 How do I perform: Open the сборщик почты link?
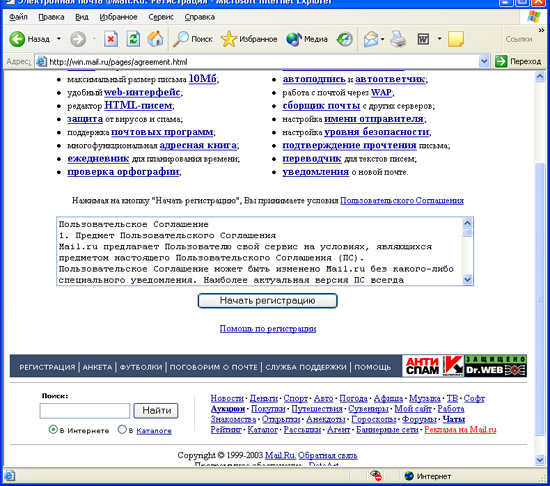tap(321, 106)
